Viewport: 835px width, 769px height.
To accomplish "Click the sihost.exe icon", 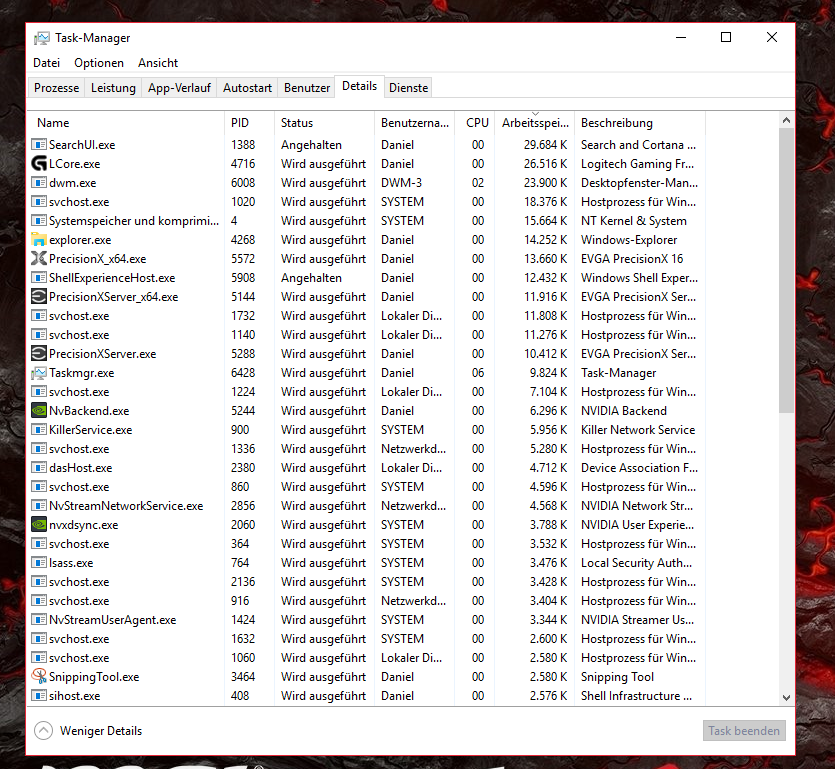I will pyautogui.click(x=39, y=696).
